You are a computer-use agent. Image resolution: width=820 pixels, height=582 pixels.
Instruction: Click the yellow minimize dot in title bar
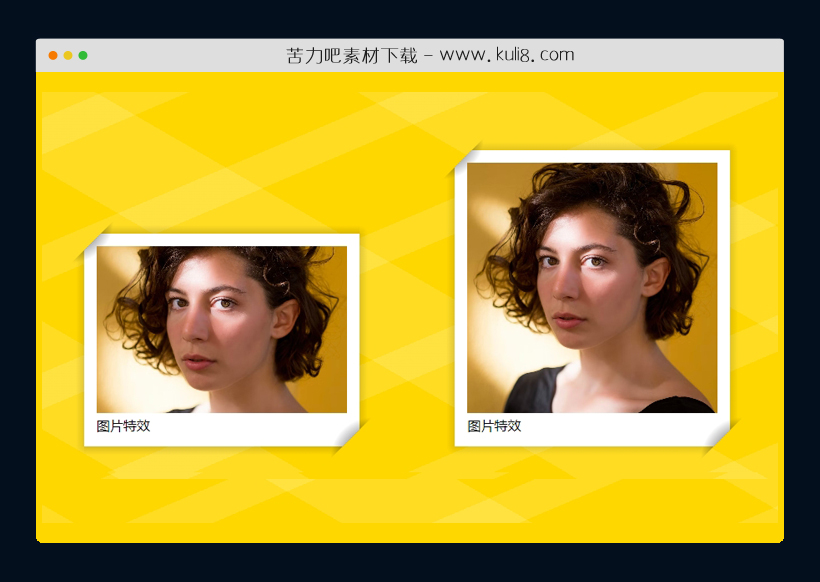[x=68, y=55]
